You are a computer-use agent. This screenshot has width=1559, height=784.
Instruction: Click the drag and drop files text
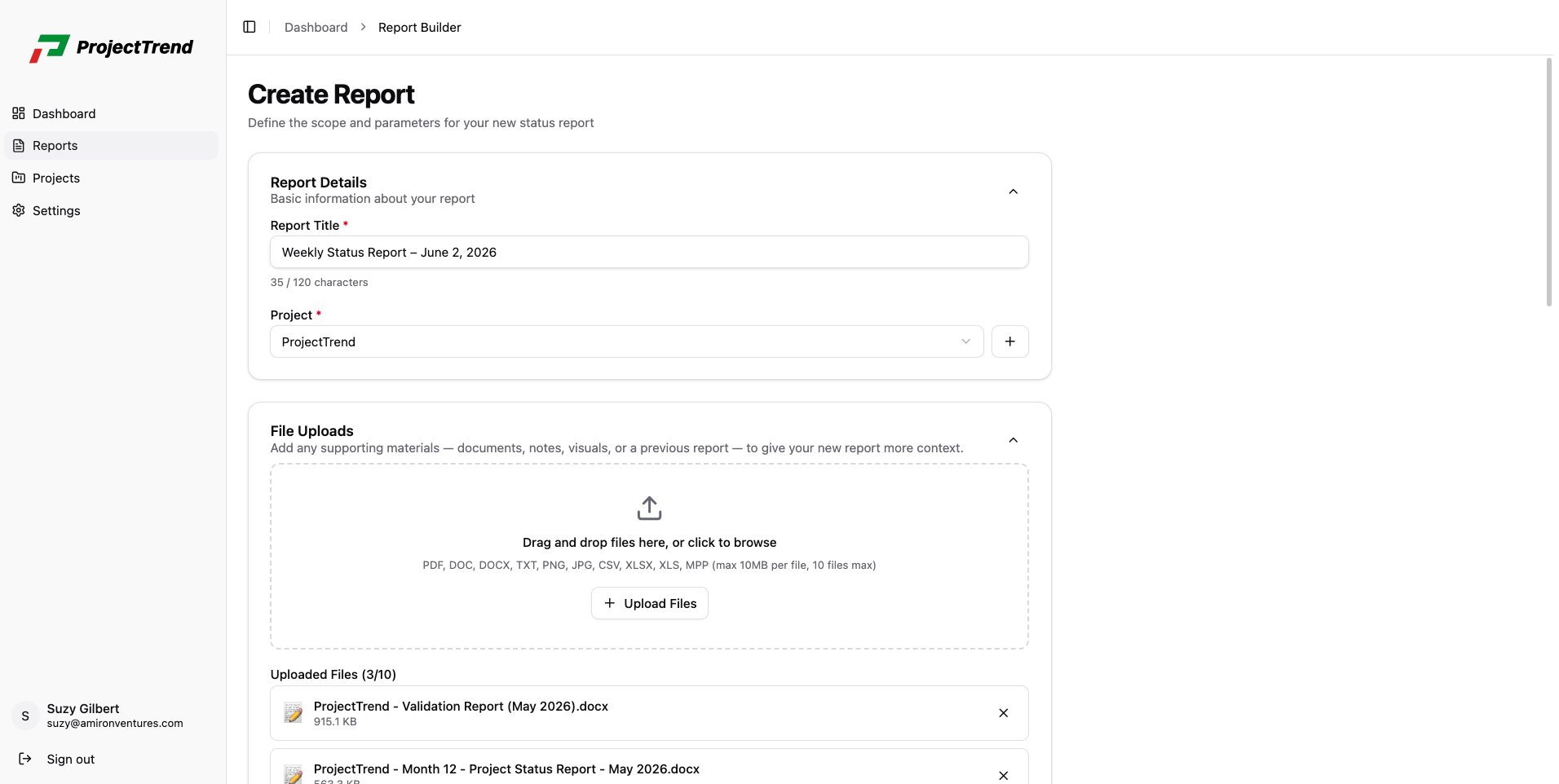tap(649, 542)
